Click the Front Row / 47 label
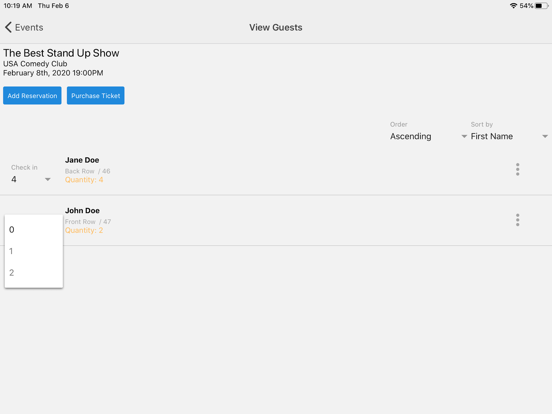The width and height of the screenshot is (552, 414). [x=88, y=222]
